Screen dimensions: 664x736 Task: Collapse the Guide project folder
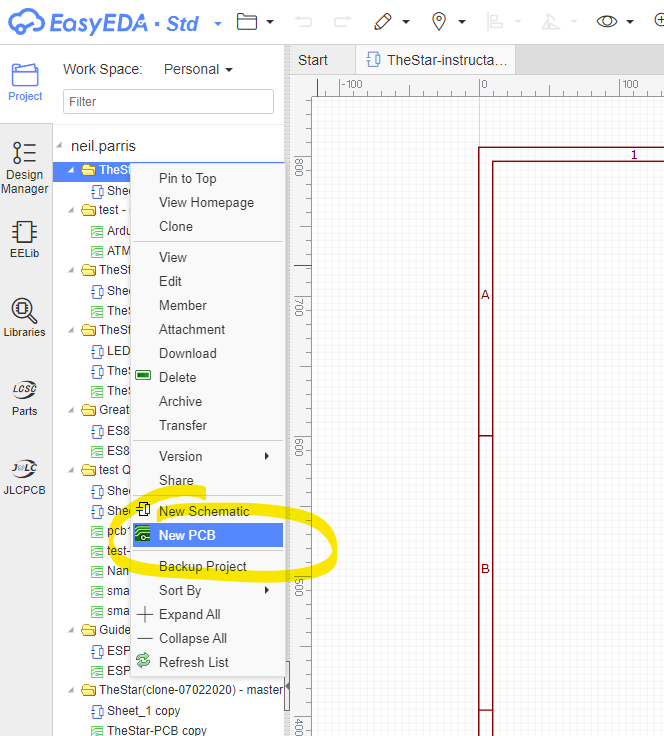(71, 630)
